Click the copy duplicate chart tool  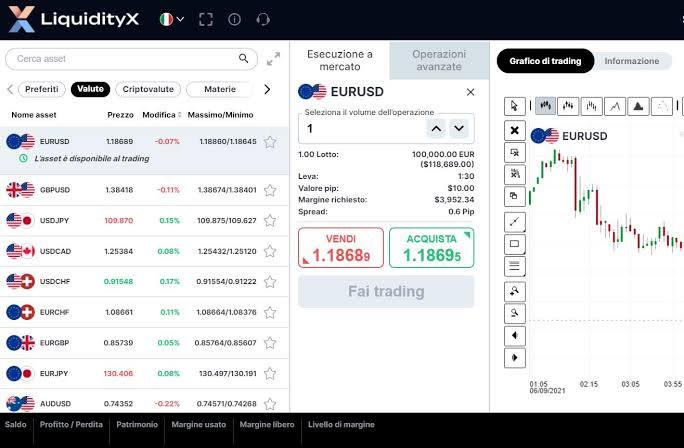pos(515,196)
